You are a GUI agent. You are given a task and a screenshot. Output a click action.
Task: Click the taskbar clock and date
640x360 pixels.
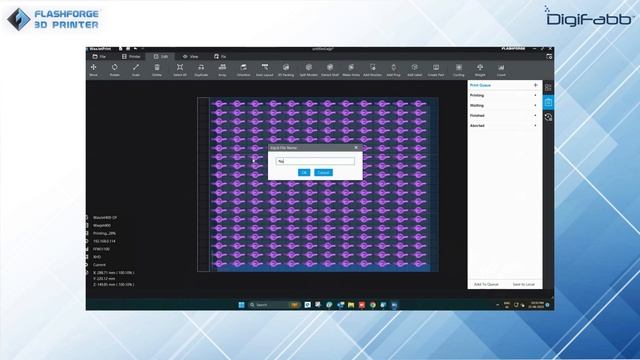point(537,305)
